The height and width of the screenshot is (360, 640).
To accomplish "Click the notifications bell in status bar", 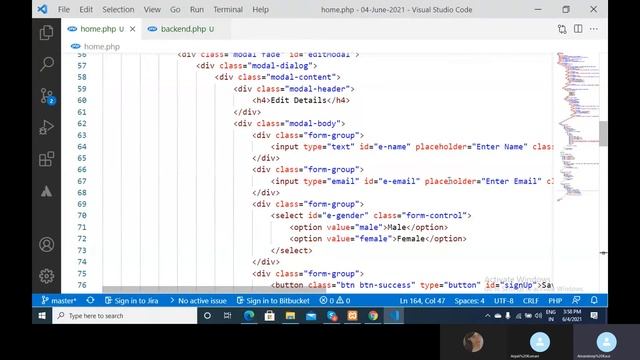I will 594,300.
